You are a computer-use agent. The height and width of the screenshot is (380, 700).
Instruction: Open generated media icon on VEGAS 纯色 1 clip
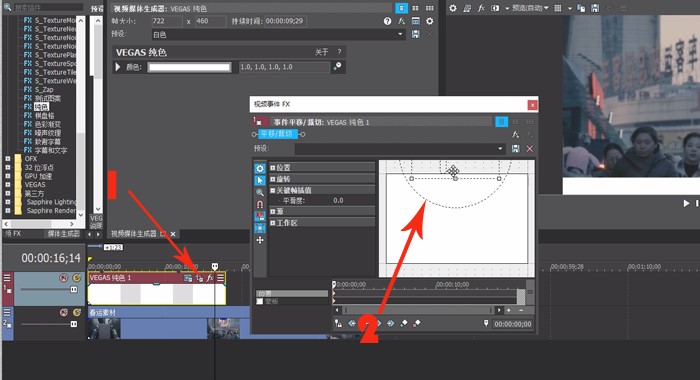pyautogui.click(x=188, y=278)
